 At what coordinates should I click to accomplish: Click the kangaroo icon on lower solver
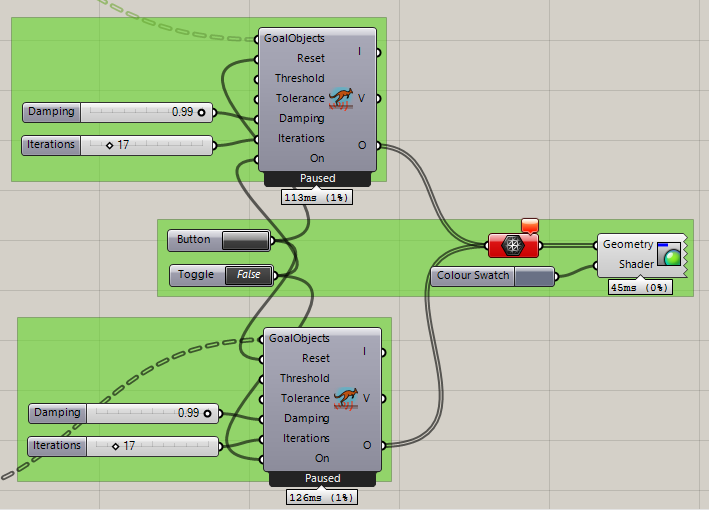tap(346, 398)
